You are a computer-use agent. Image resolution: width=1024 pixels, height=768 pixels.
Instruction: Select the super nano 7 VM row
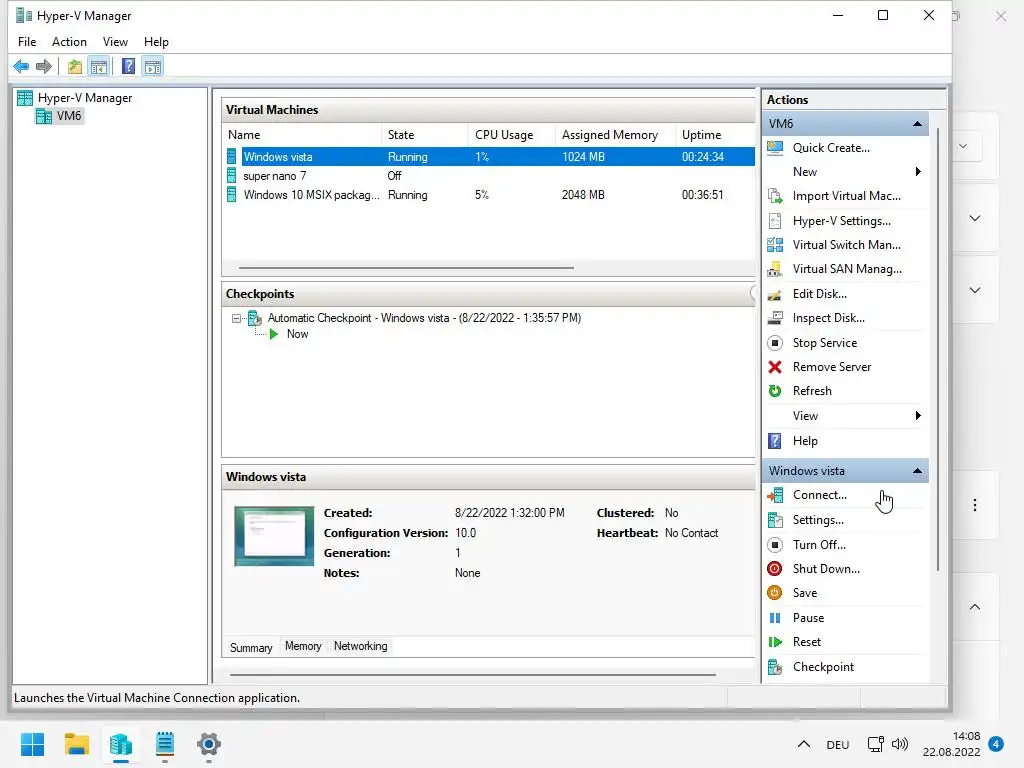click(490, 176)
